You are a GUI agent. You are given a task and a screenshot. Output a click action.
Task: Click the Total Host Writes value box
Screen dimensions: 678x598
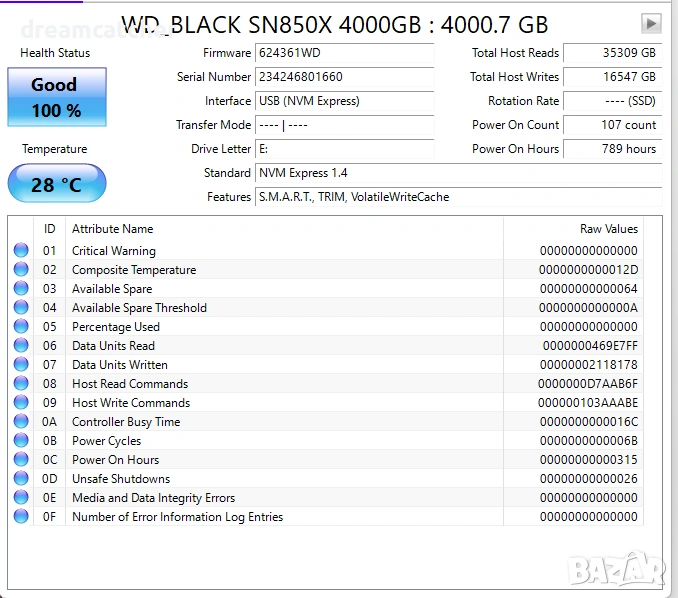tap(611, 77)
